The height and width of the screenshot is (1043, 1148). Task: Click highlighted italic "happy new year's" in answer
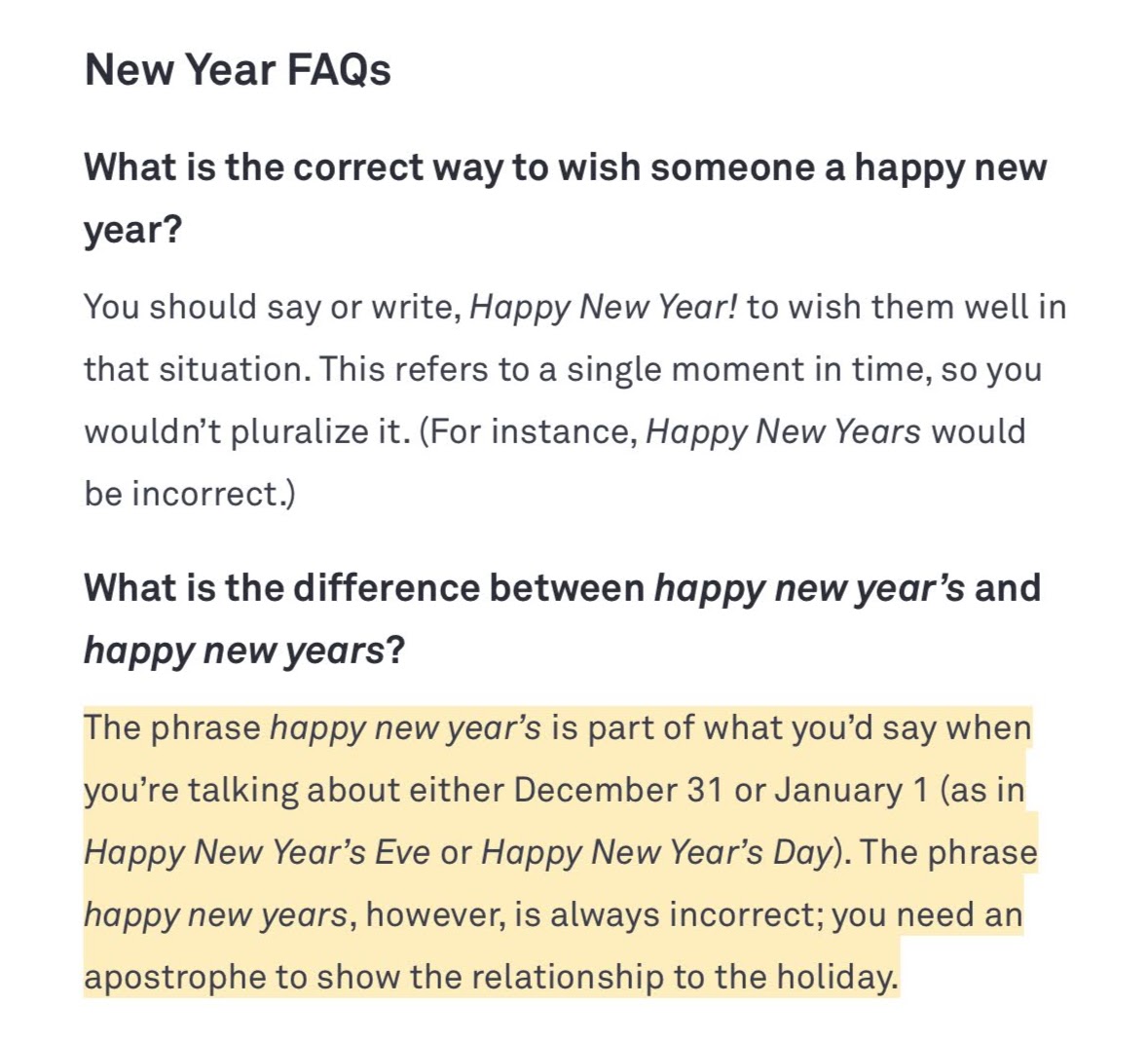point(405,727)
